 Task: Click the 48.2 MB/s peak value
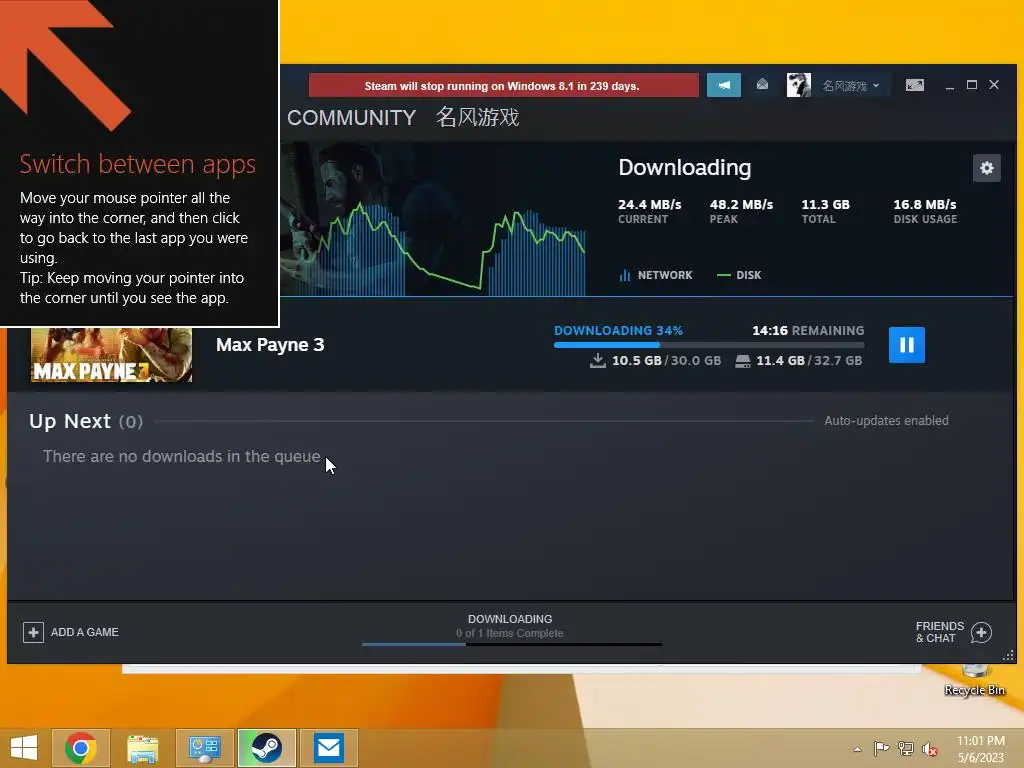[x=741, y=204]
